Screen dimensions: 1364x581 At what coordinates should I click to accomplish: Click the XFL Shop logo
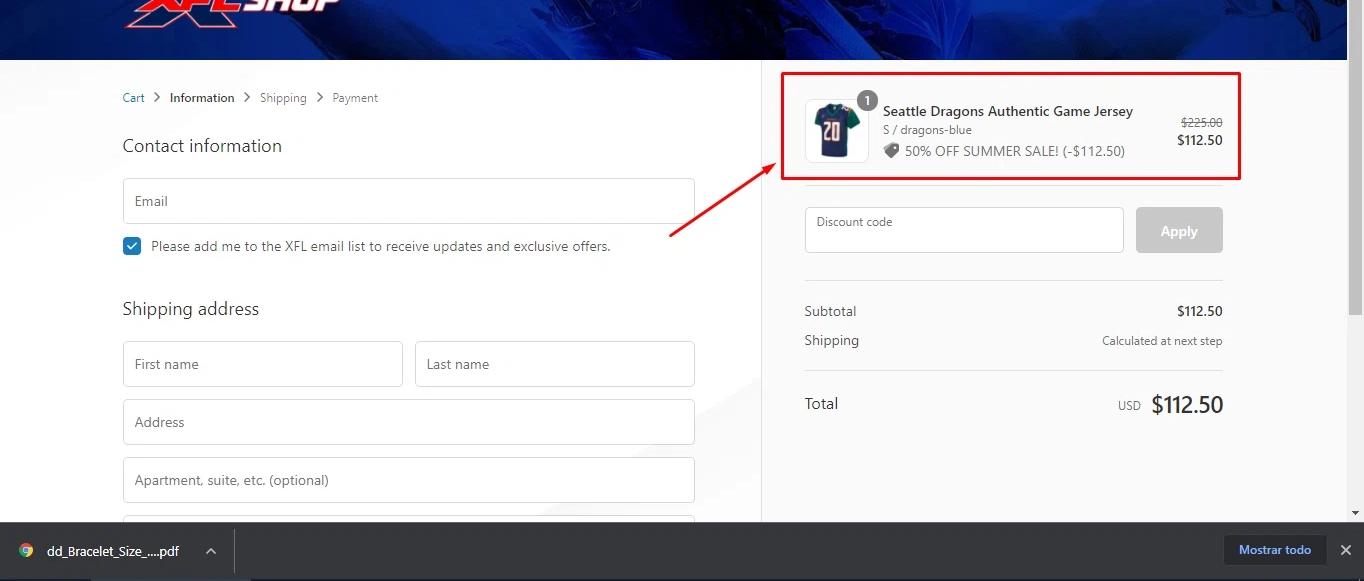coord(232,10)
